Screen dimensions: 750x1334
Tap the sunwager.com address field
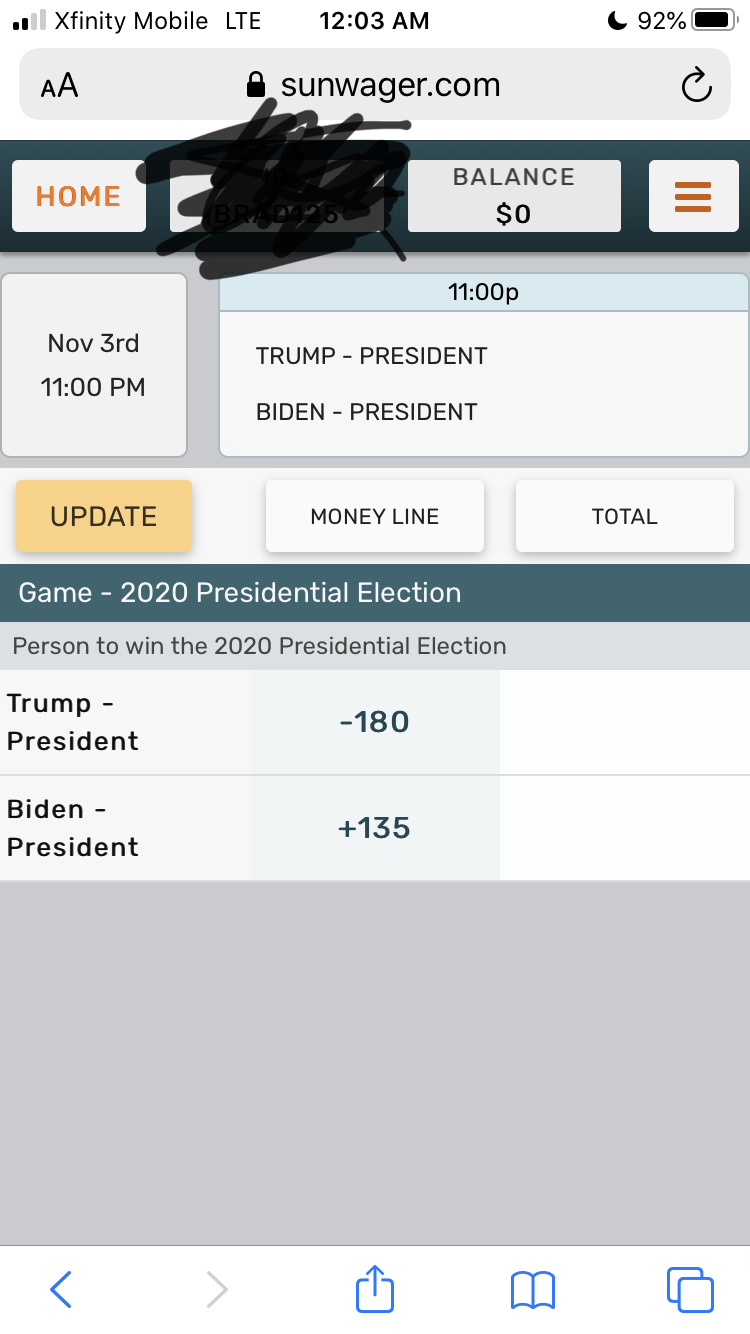pyautogui.click(x=390, y=86)
